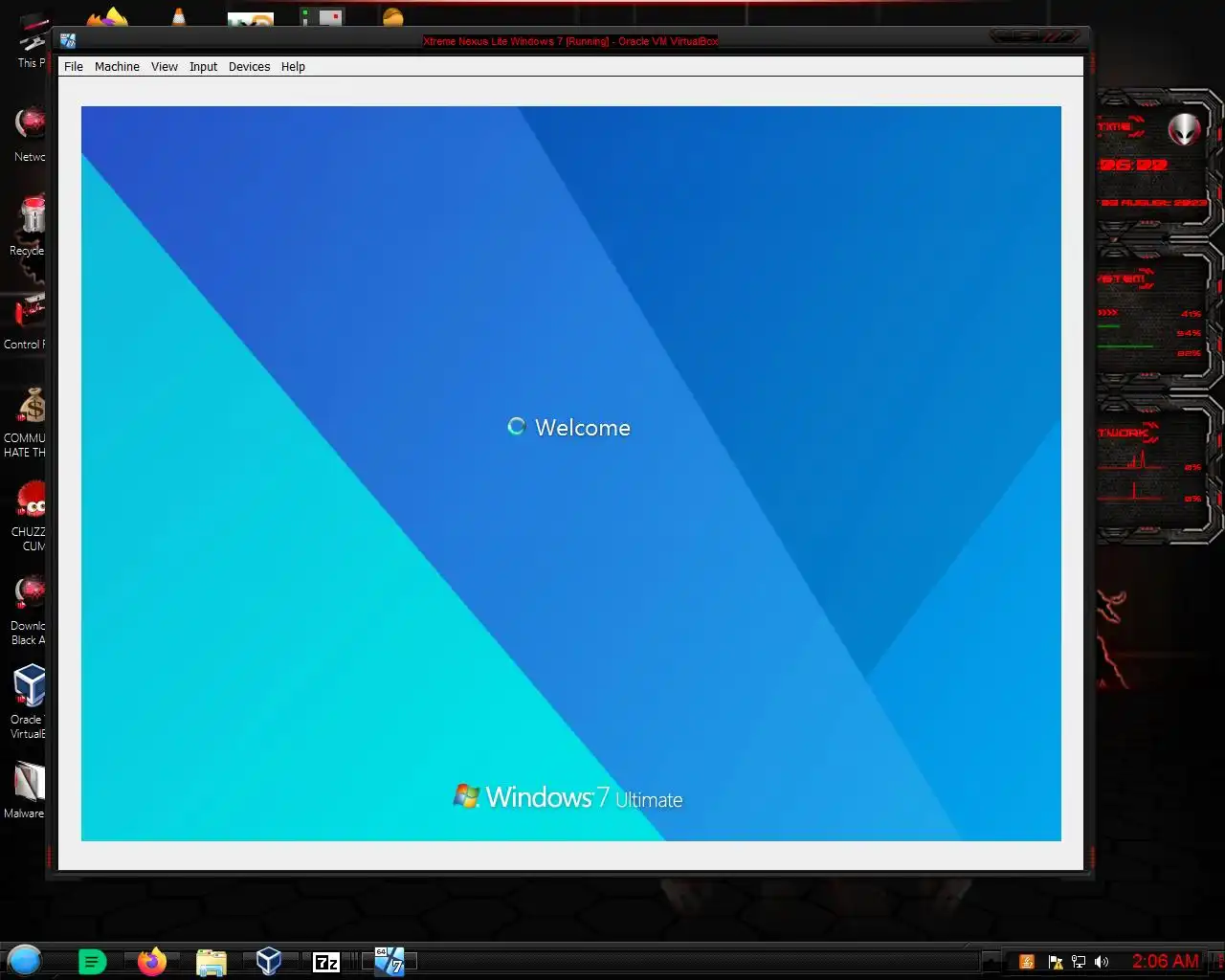The height and width of the screenshot is (980, 1225).
Task: Click the 82% system usage value
Action: pyautogui.click(x=1190, y=353)
